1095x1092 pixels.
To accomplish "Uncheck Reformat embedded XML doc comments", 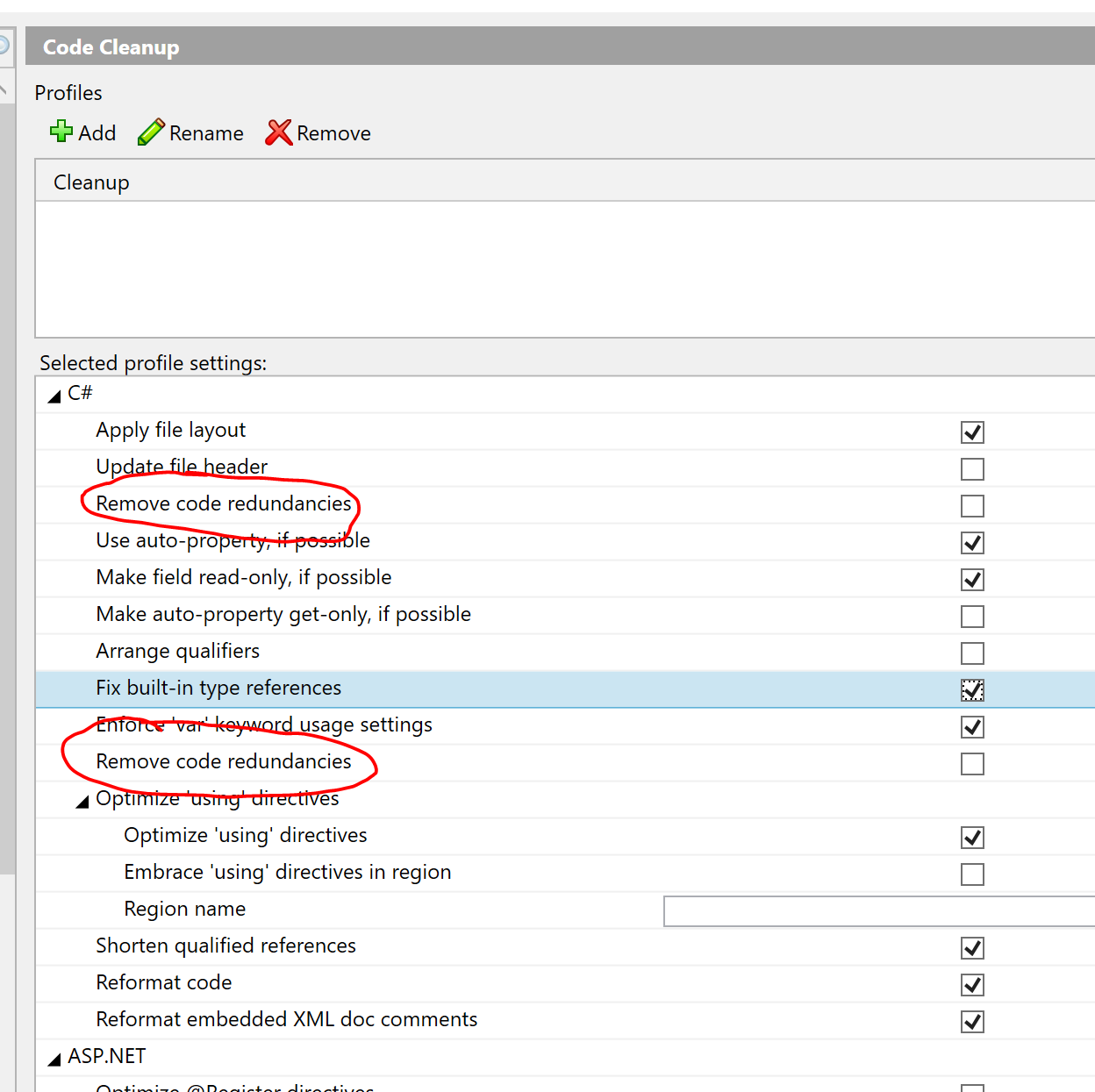I will pyautogui.click(x=972, y=1022).
